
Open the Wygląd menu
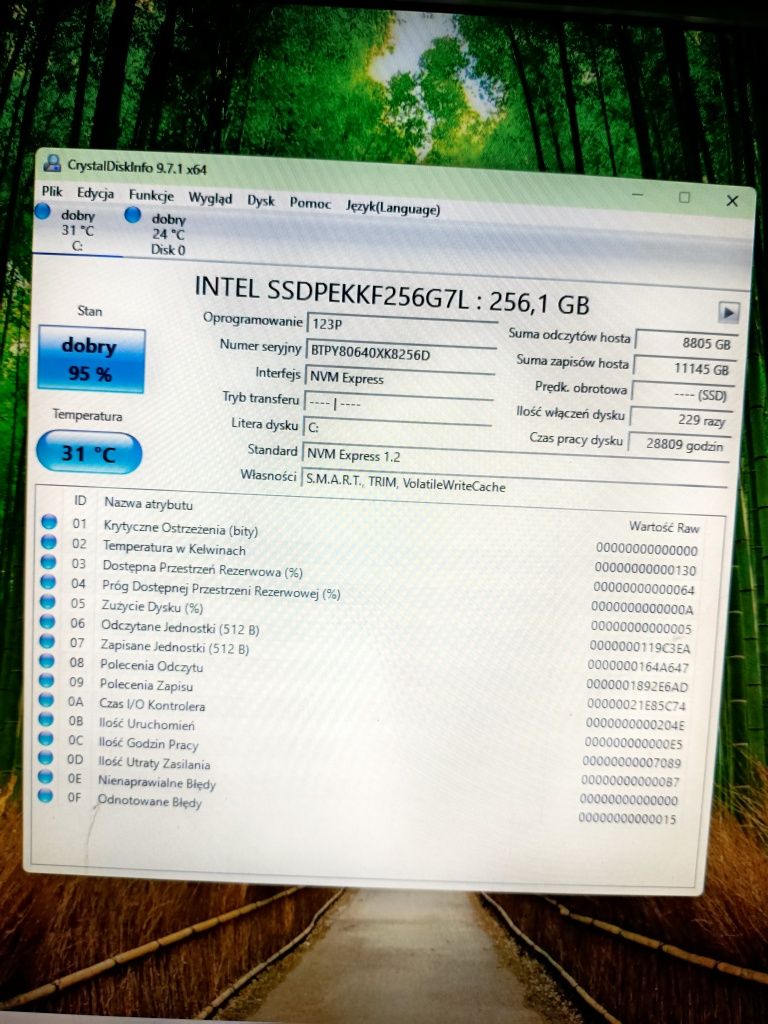coord(210,198)
